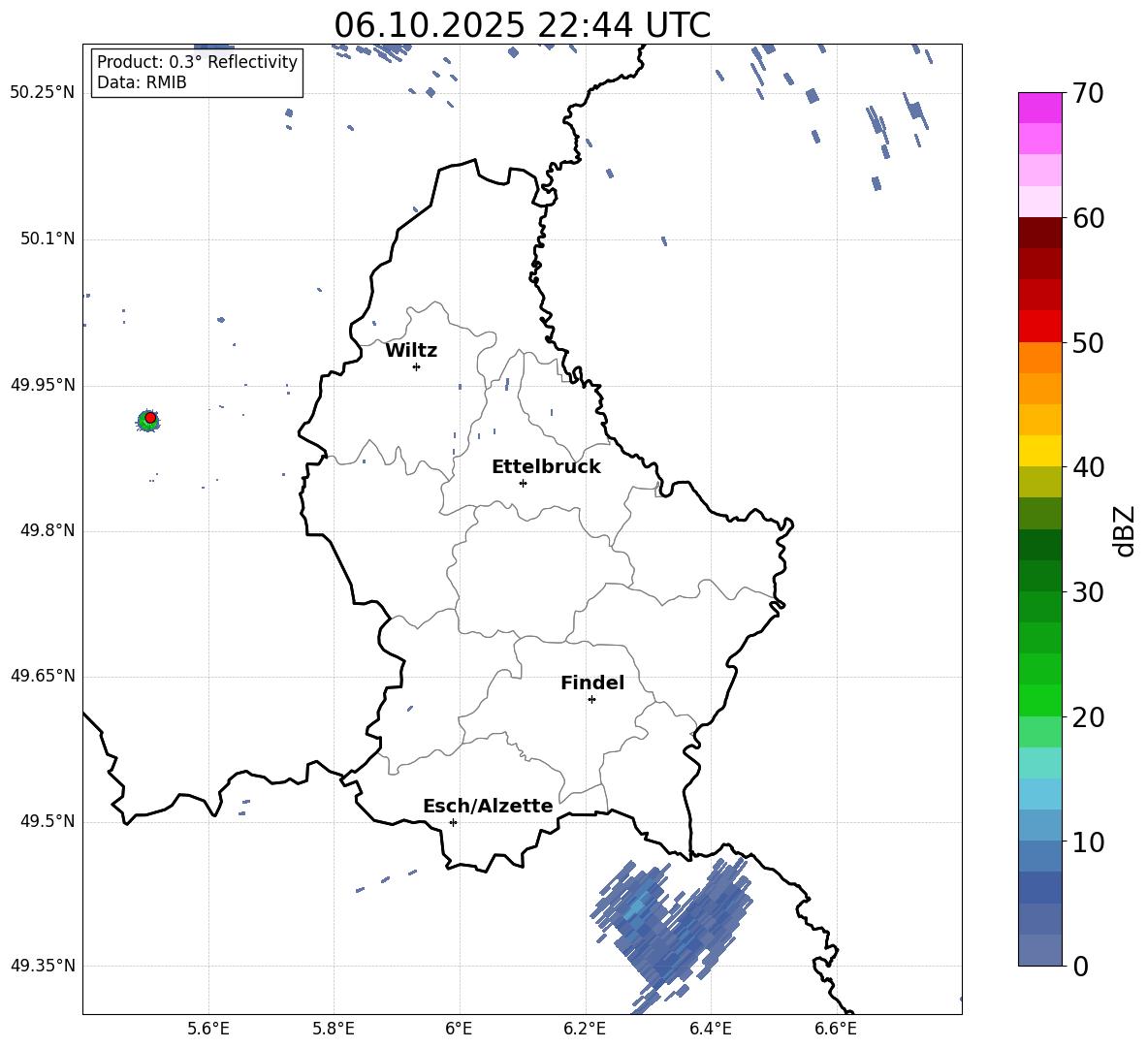Click the dBZ colorbar label
The image size is (1148, 1048).
[x=1126, y=530]
